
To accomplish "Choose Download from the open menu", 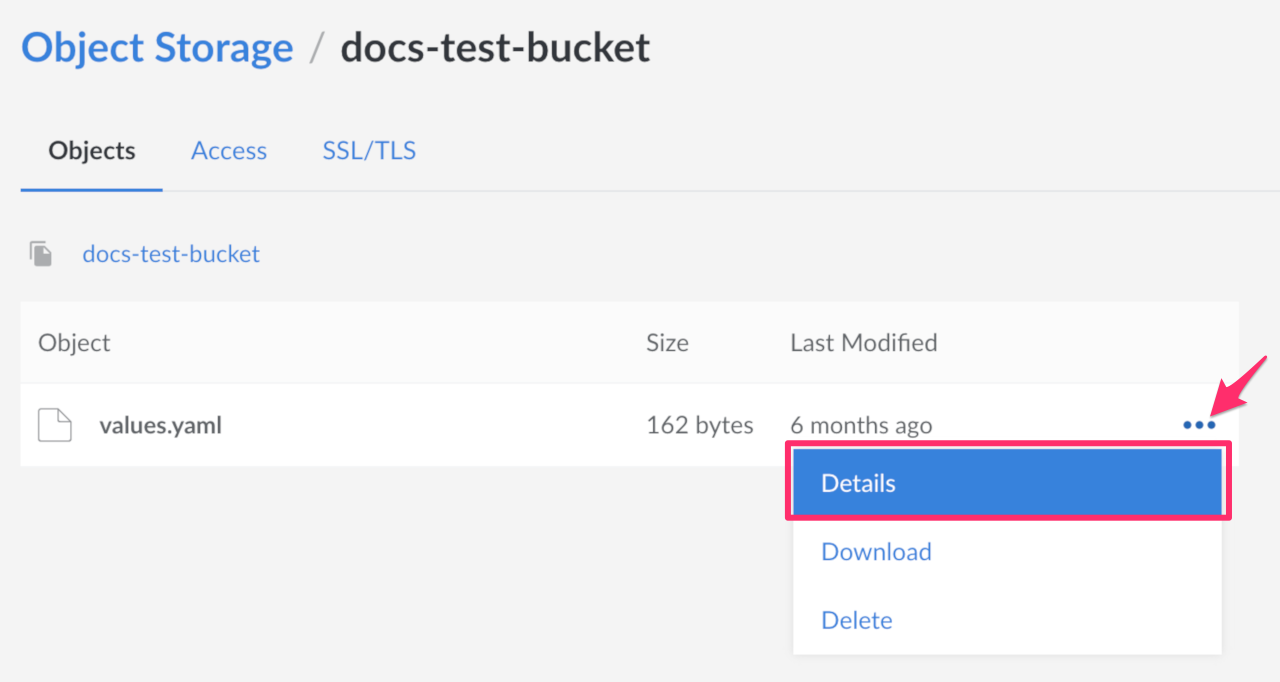I will tap(876, 551).
